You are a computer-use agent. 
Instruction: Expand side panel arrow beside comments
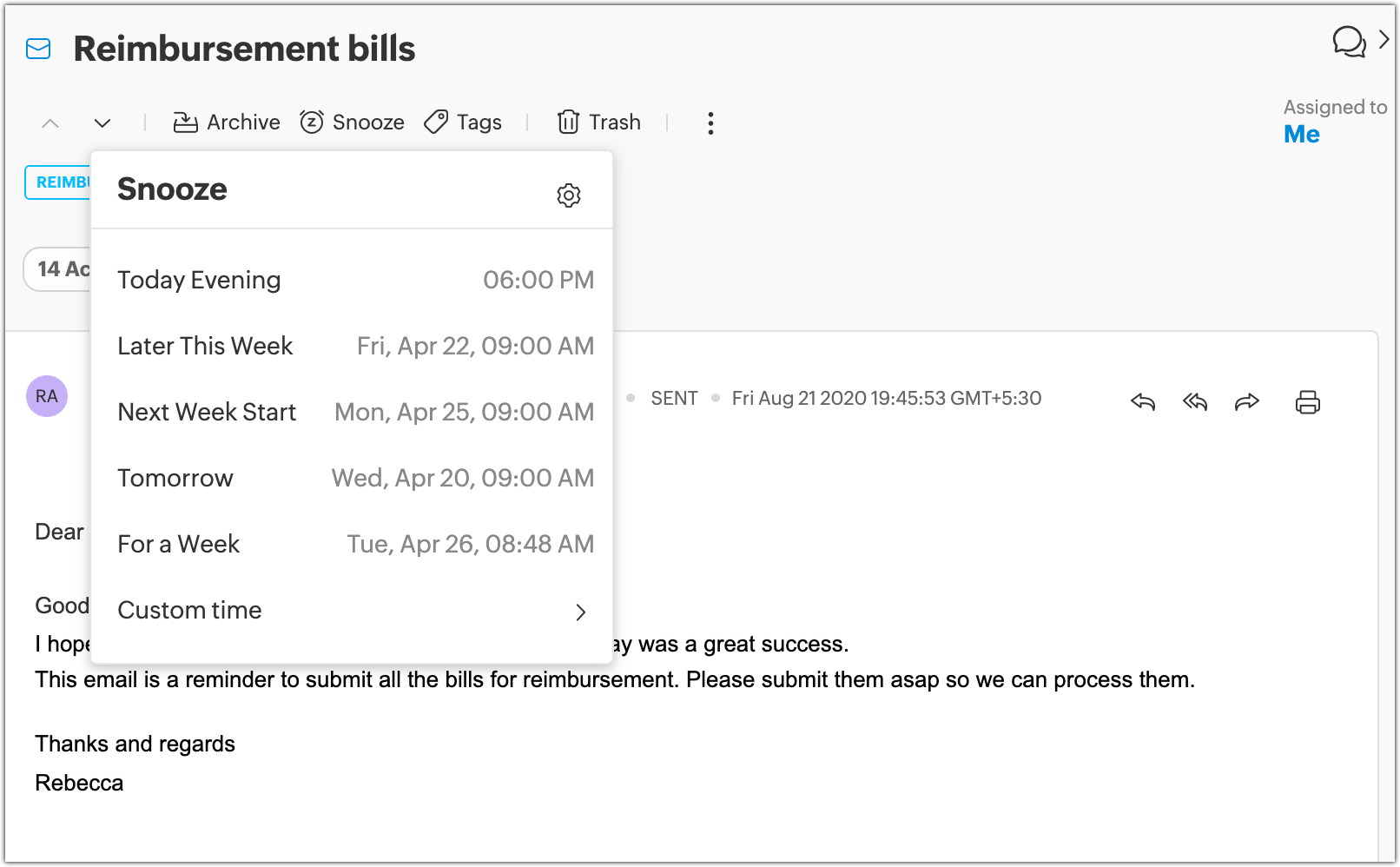tap(1384, 40)
